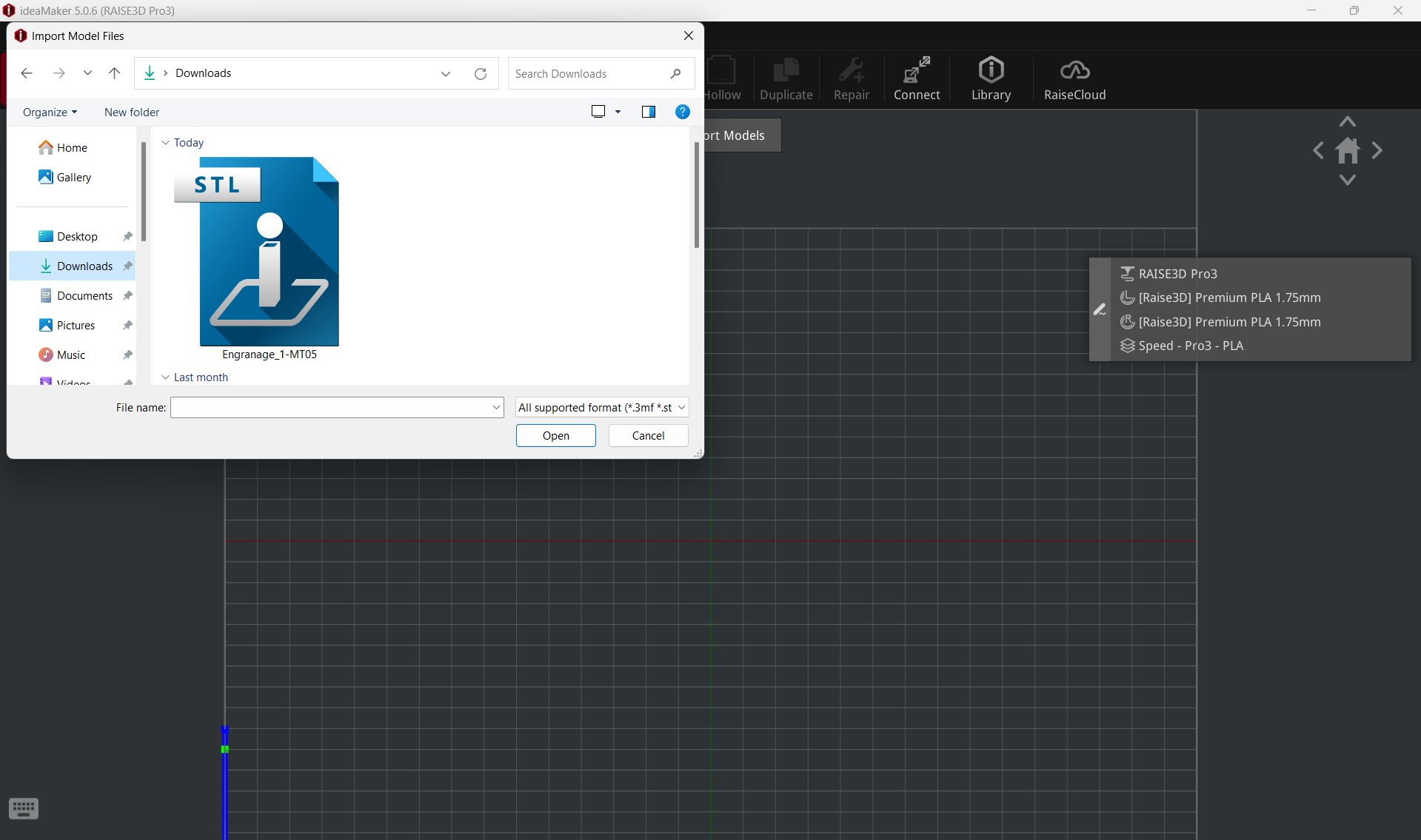Expand the address bar path dropdown
Screen dimensions: 1421x840
[x=446, y=73]
